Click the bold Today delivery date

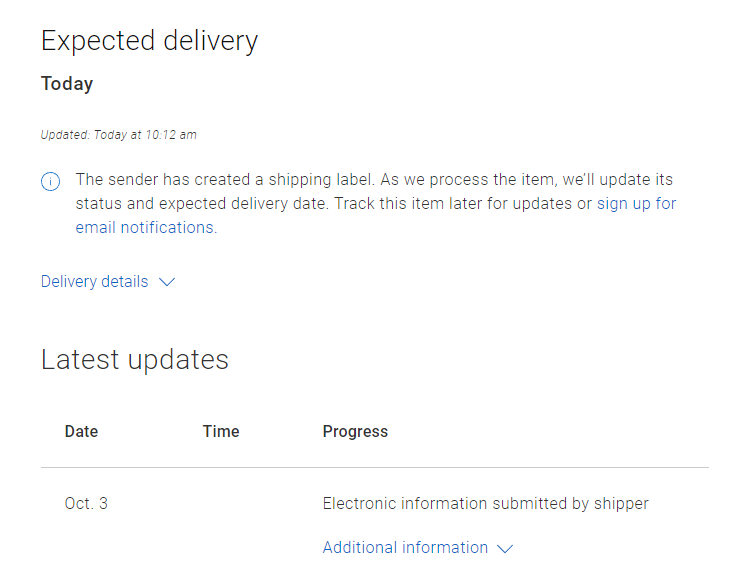tap(67, 84)
